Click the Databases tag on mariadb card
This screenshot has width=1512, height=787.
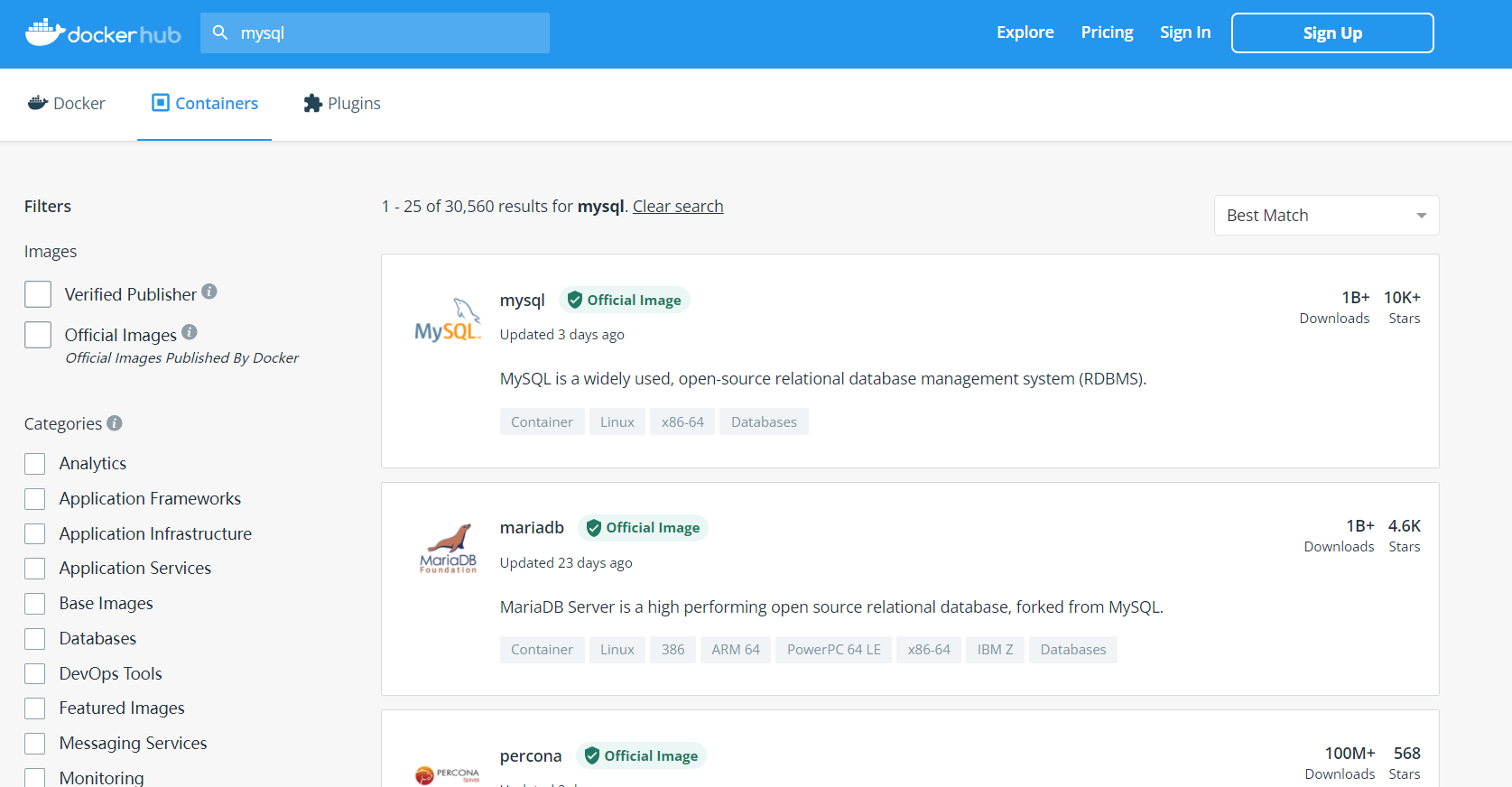click(1073, 650)
